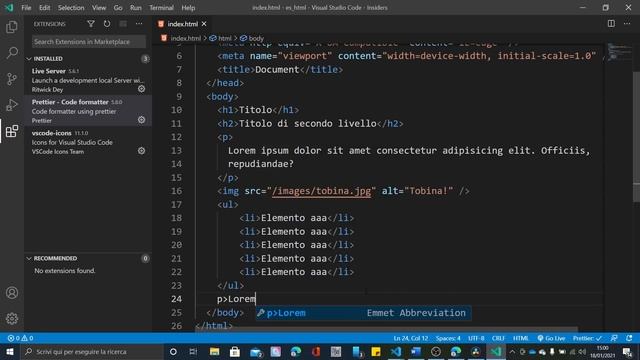640x360 pixels.
Task: Open editor more actions ellipsis
Action: click(627, 24)
